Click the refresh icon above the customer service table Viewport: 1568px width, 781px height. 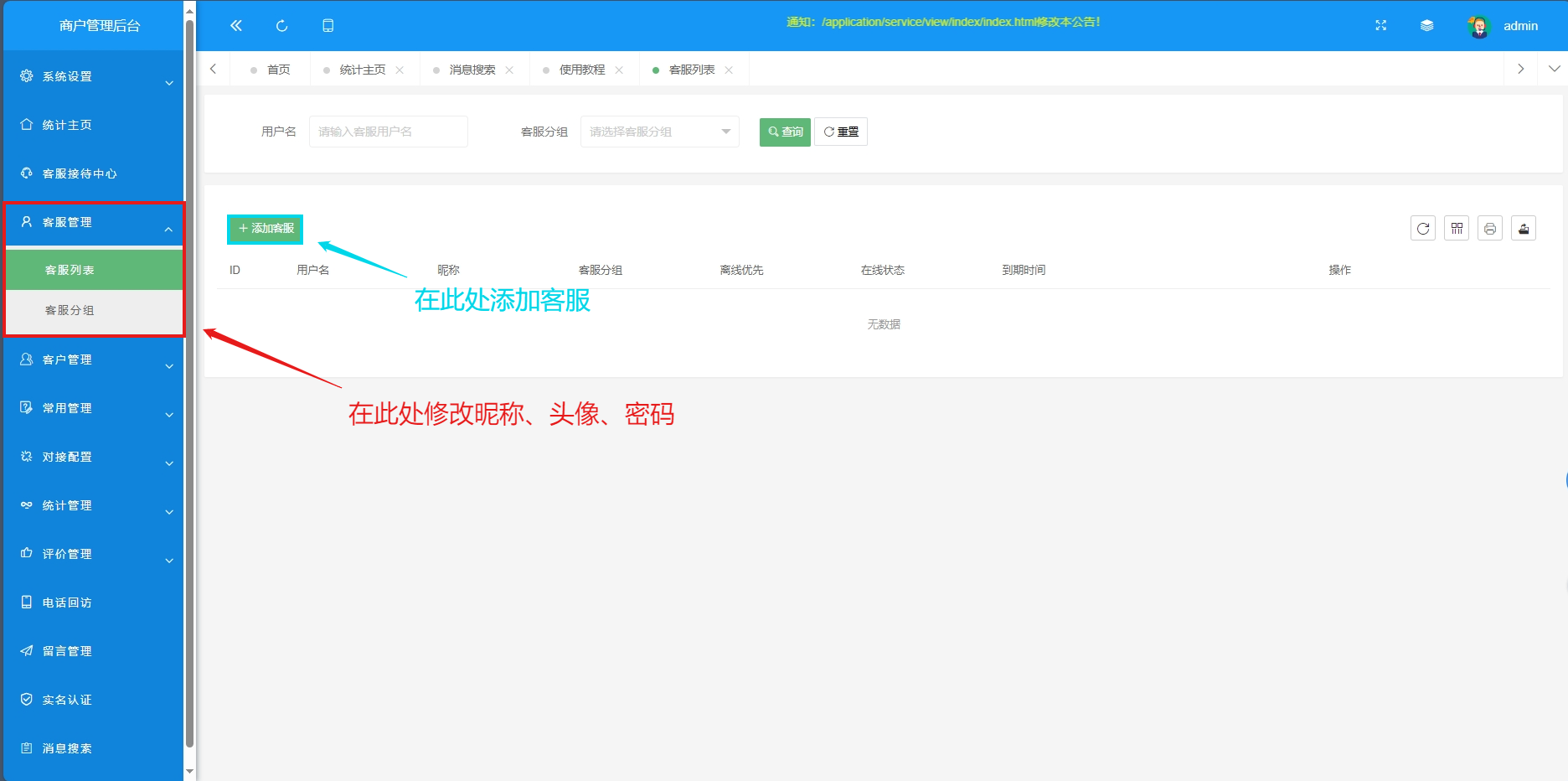(x=1422, y=227)
